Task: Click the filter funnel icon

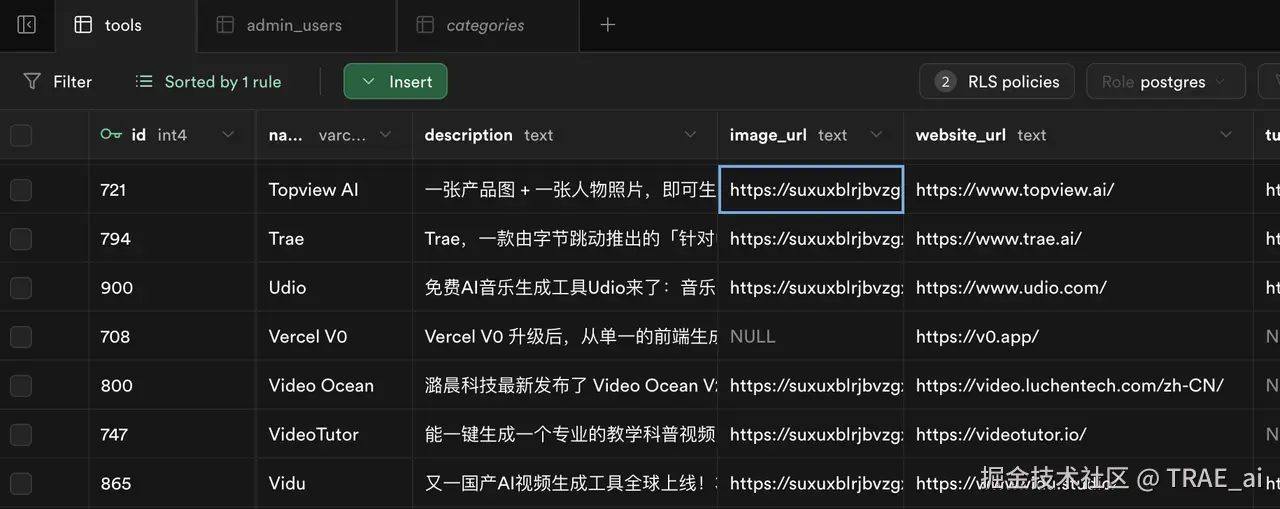Action: pyautogui.click(x=32, y=82)
